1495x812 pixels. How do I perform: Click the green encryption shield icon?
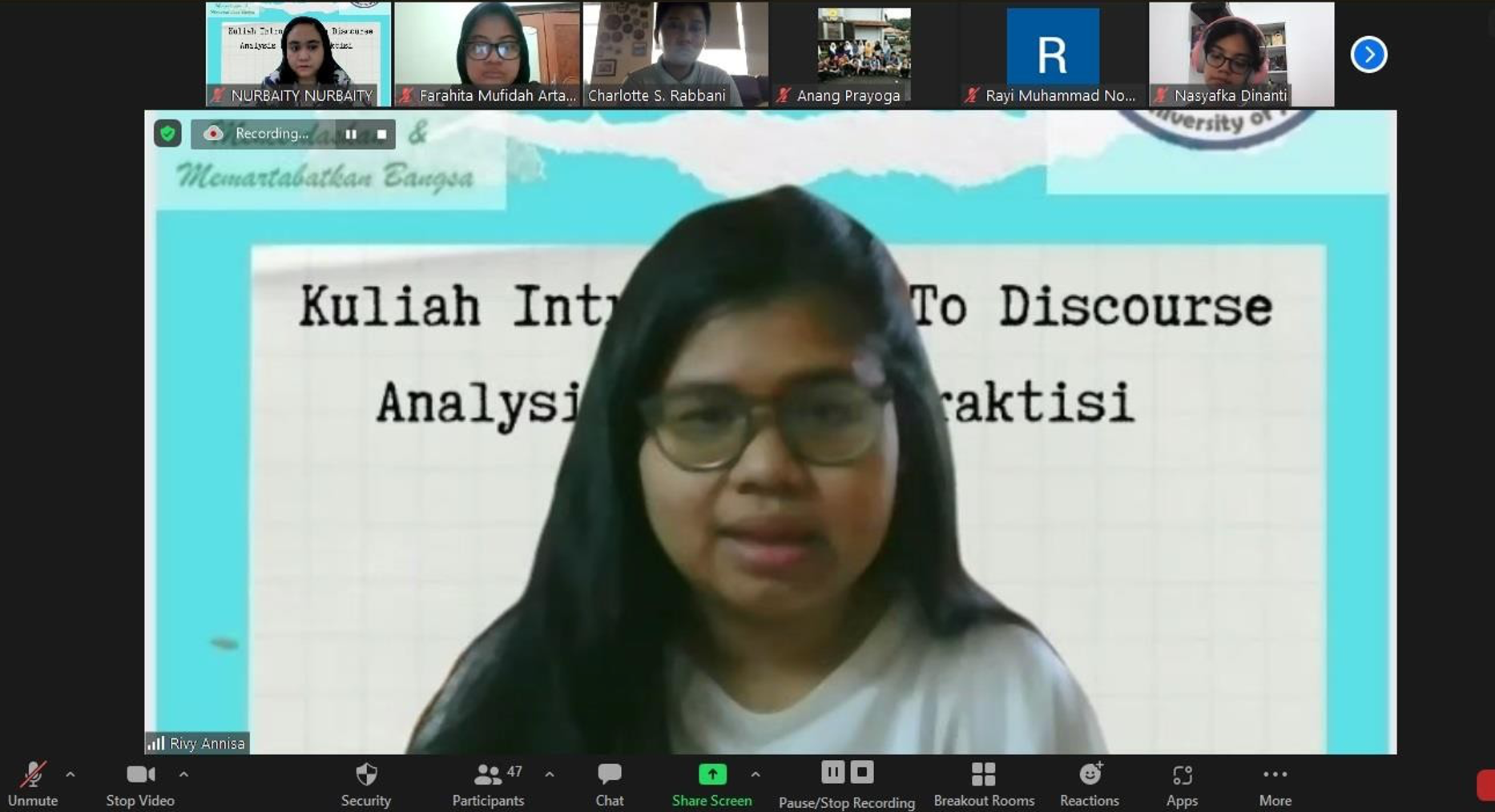click(x=167, y=133)
